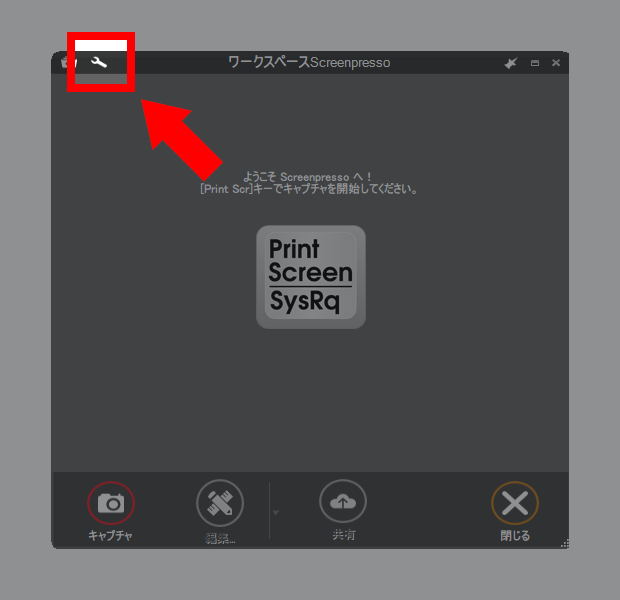Click the red arrow annotation
Image resolution: width=620 pixels, height=600 pixels.
point(181,139)
